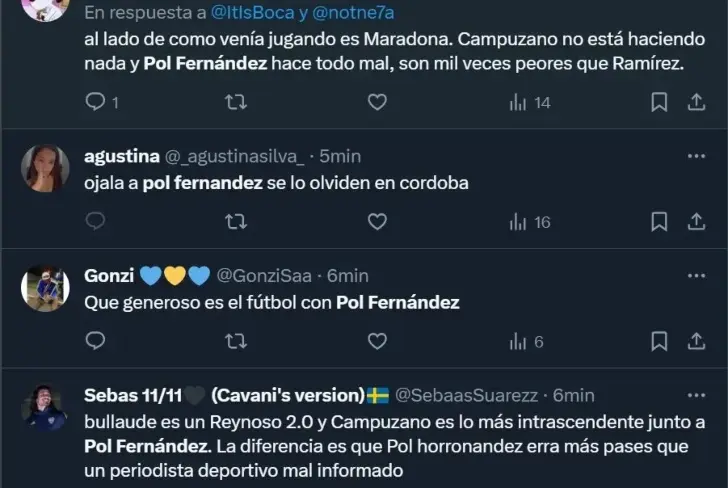Image resolution: width=728 pixels, height=488 pixels.
Task: Share agustina's tweet
Action: click(x=695, y=222)
